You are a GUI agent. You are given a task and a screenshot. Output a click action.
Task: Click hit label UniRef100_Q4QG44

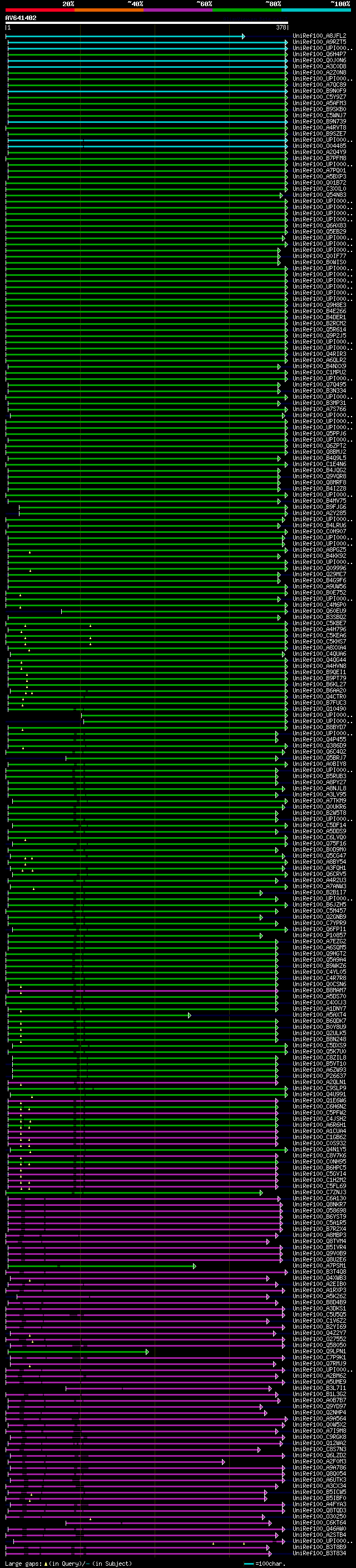click(319, 660)
